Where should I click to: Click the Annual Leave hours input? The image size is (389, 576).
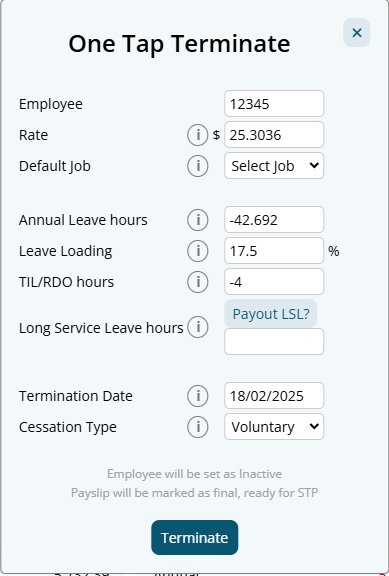click(274, 220)
